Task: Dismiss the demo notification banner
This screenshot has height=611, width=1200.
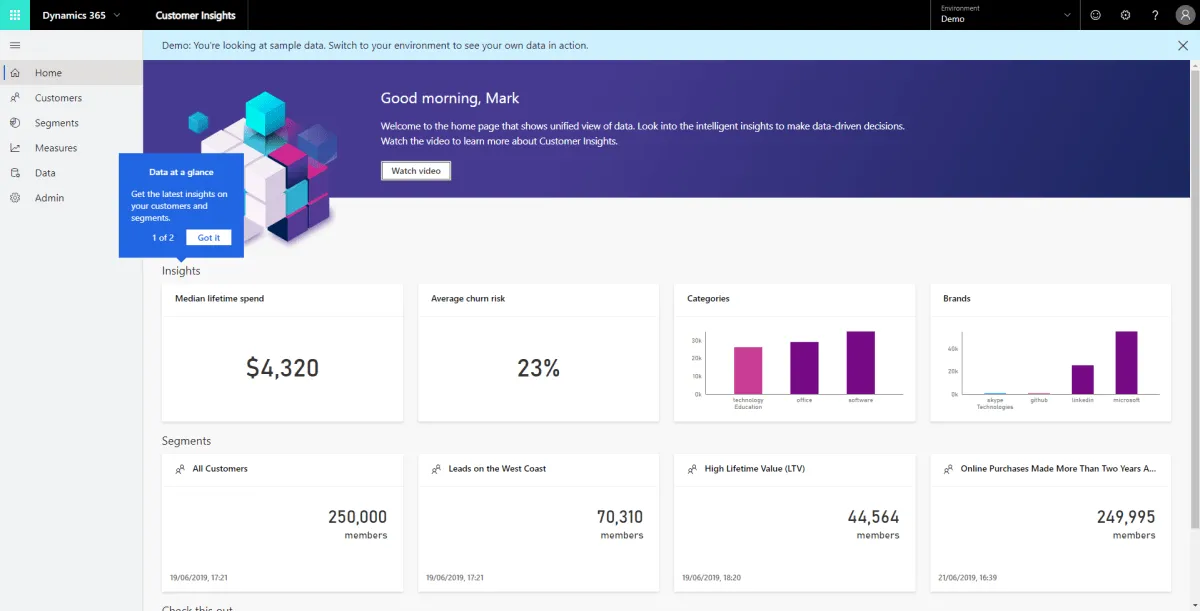Action: 1183,46
